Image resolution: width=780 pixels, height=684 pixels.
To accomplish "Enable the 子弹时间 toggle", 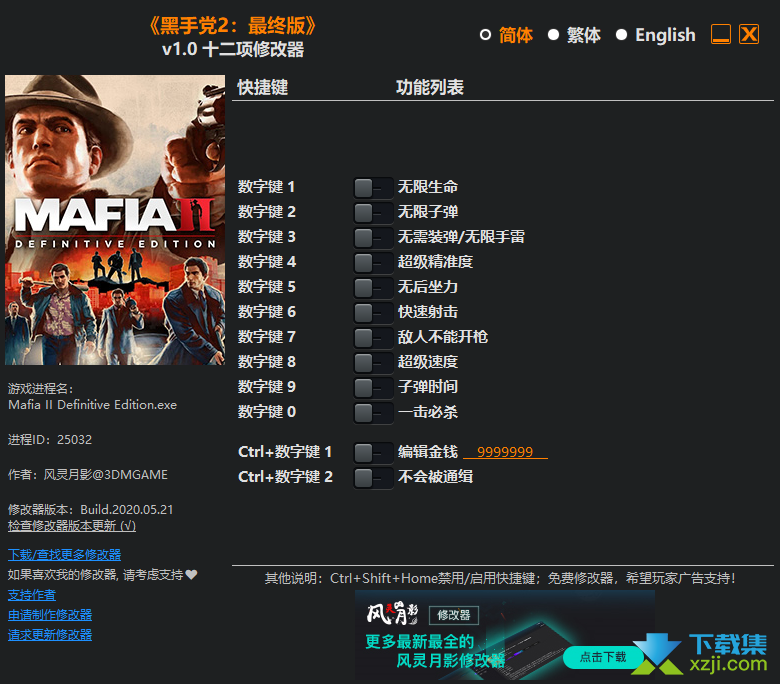I will 373,388.
